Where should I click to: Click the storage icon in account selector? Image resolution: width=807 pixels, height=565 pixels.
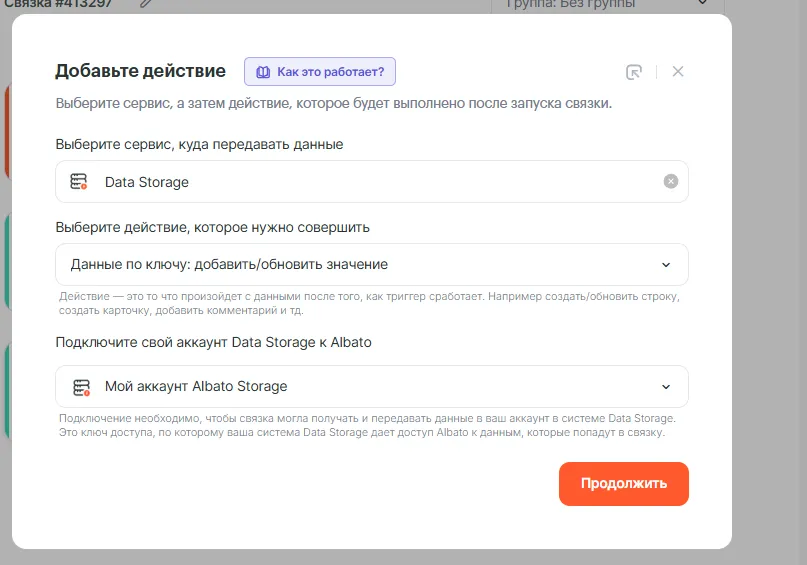80,387
